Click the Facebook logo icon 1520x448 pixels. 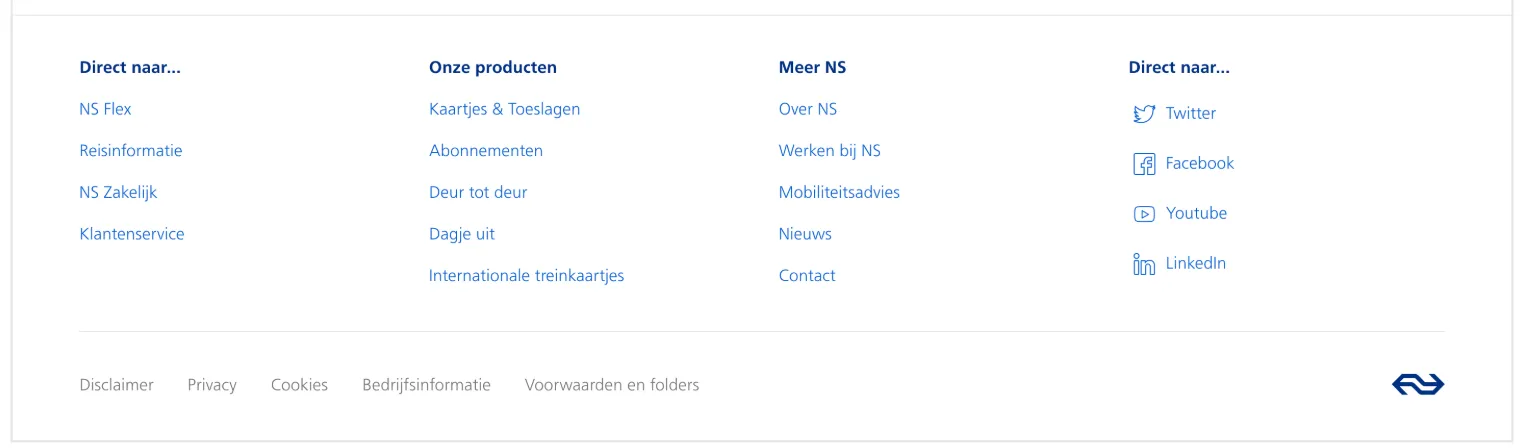(x=1143, y=164)
